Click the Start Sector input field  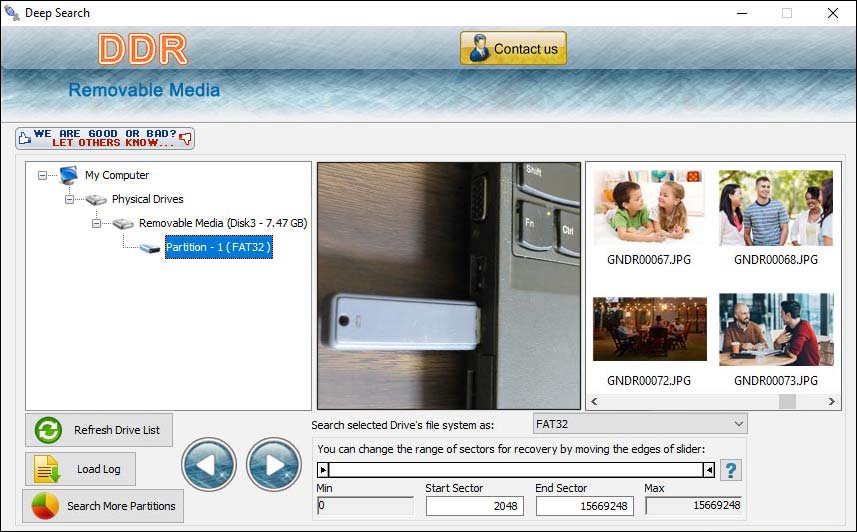[474, 506]
